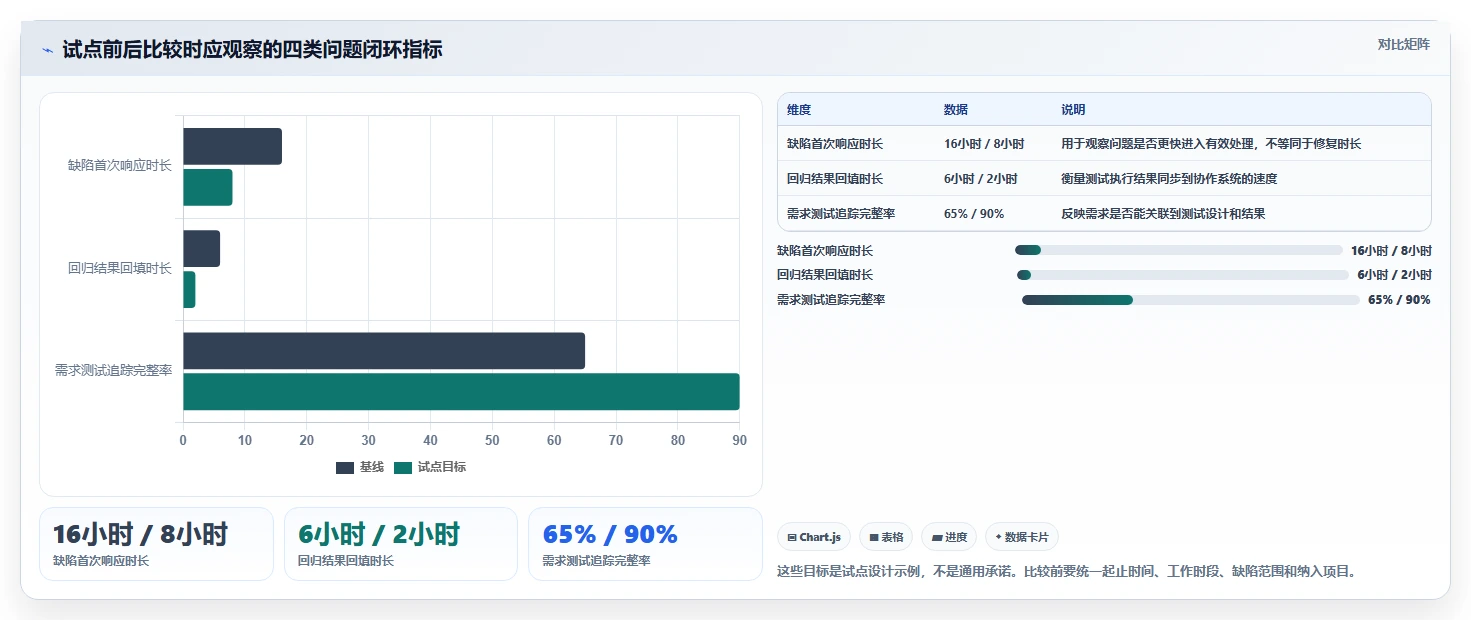
Task: Click the chart axis label 缺陷首次响应时长
Action: (x=120, y=166)
